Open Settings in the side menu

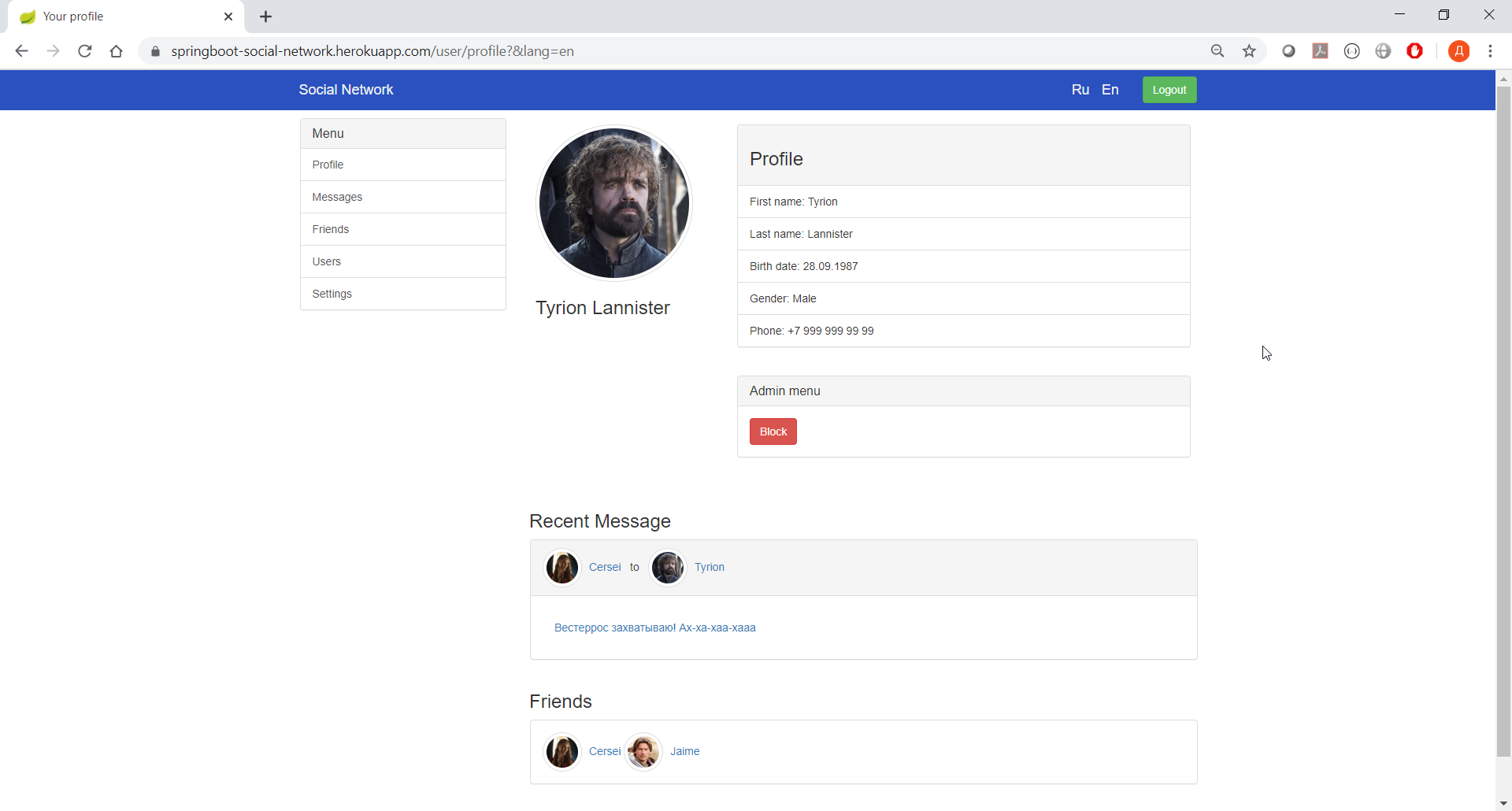pyautogui.click(x=403, y=294)
